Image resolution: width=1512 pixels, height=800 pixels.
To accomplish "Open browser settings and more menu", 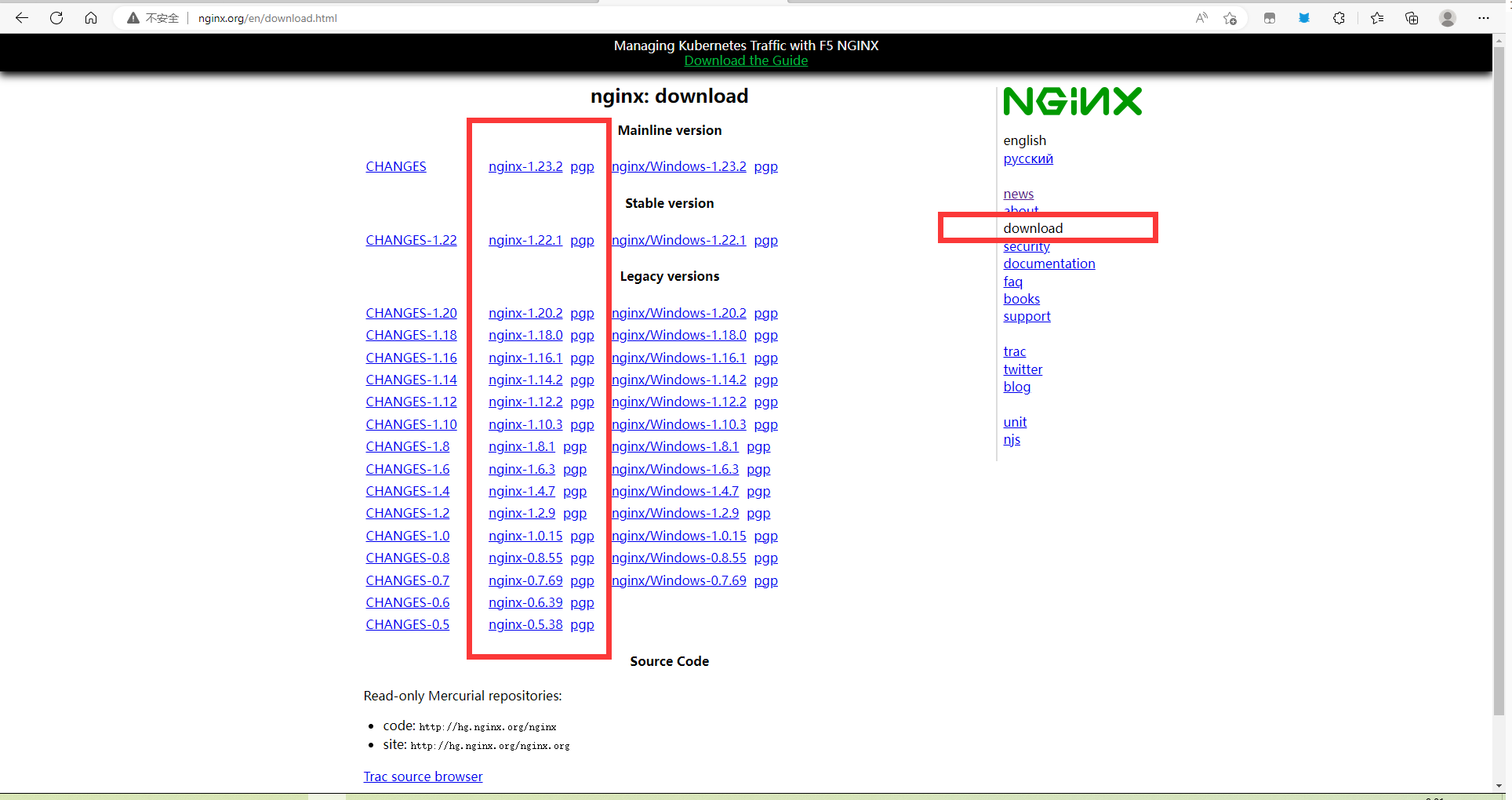I will tap(1484, 17).
